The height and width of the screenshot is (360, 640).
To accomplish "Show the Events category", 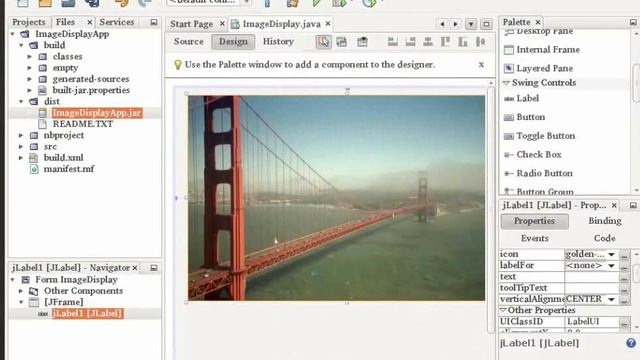I will coord(534,238).
